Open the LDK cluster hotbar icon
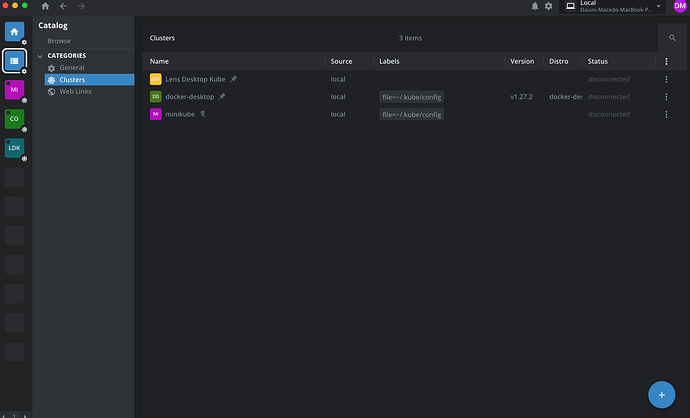 [14, 148]
